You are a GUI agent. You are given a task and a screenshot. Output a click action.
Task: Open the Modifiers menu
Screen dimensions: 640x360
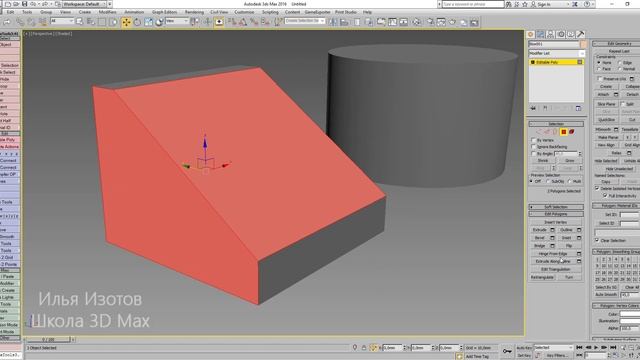point(107,12)
